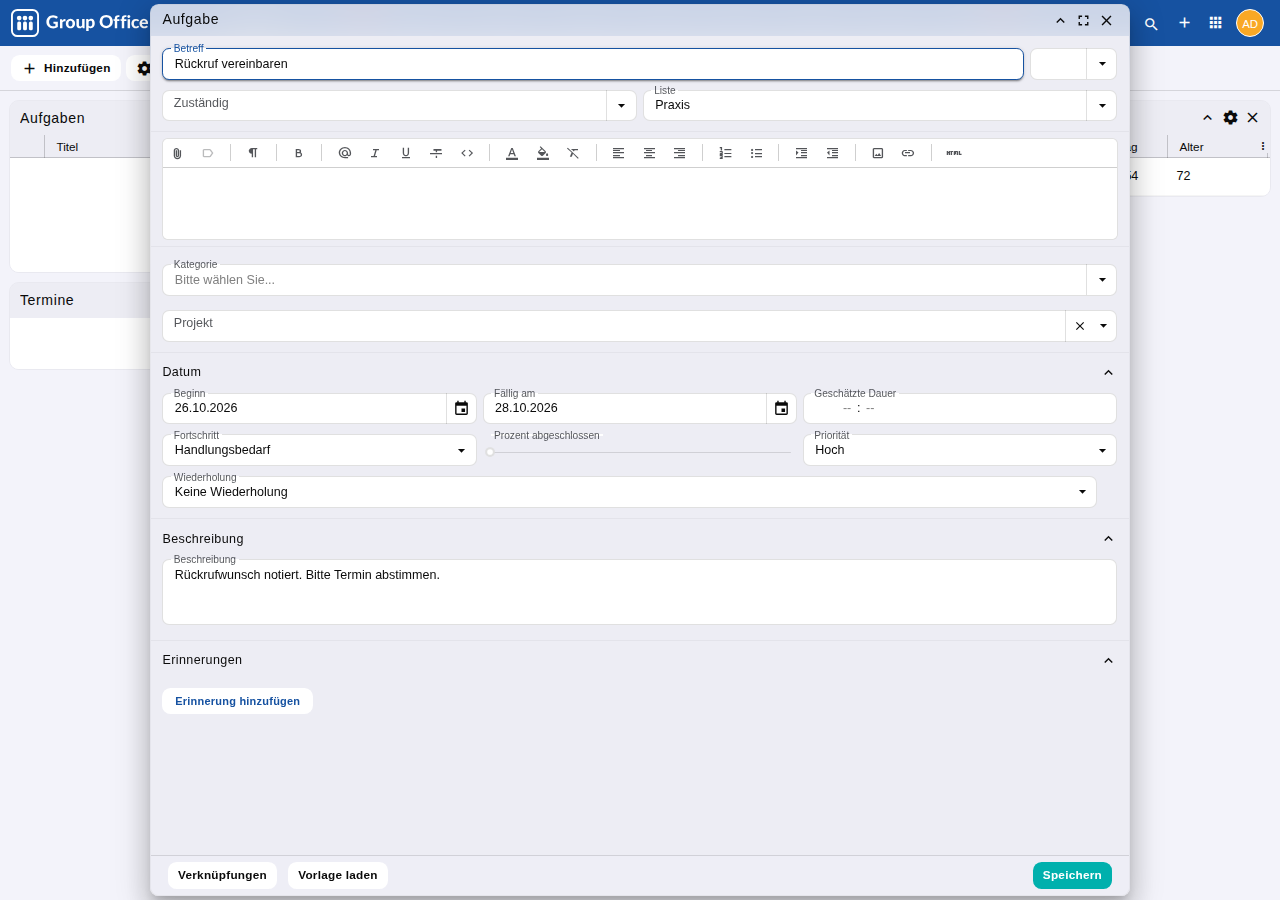Switch the editor to HTML source view
Screen dimensions: 1280x900
954,153
